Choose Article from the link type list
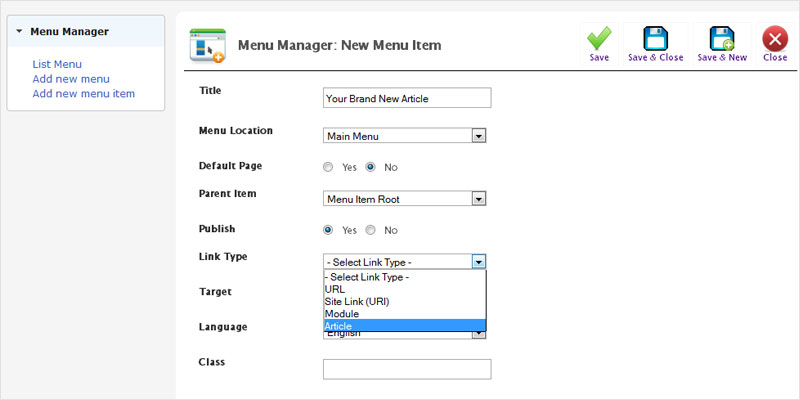The image size is (800, 400). 405,326
